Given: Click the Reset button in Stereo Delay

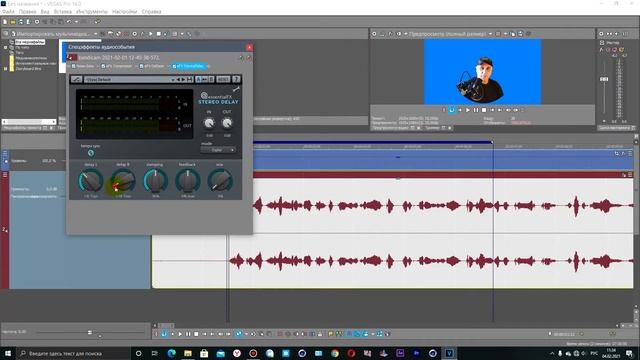Looking at the screenshot, I should tap(223, 80).
